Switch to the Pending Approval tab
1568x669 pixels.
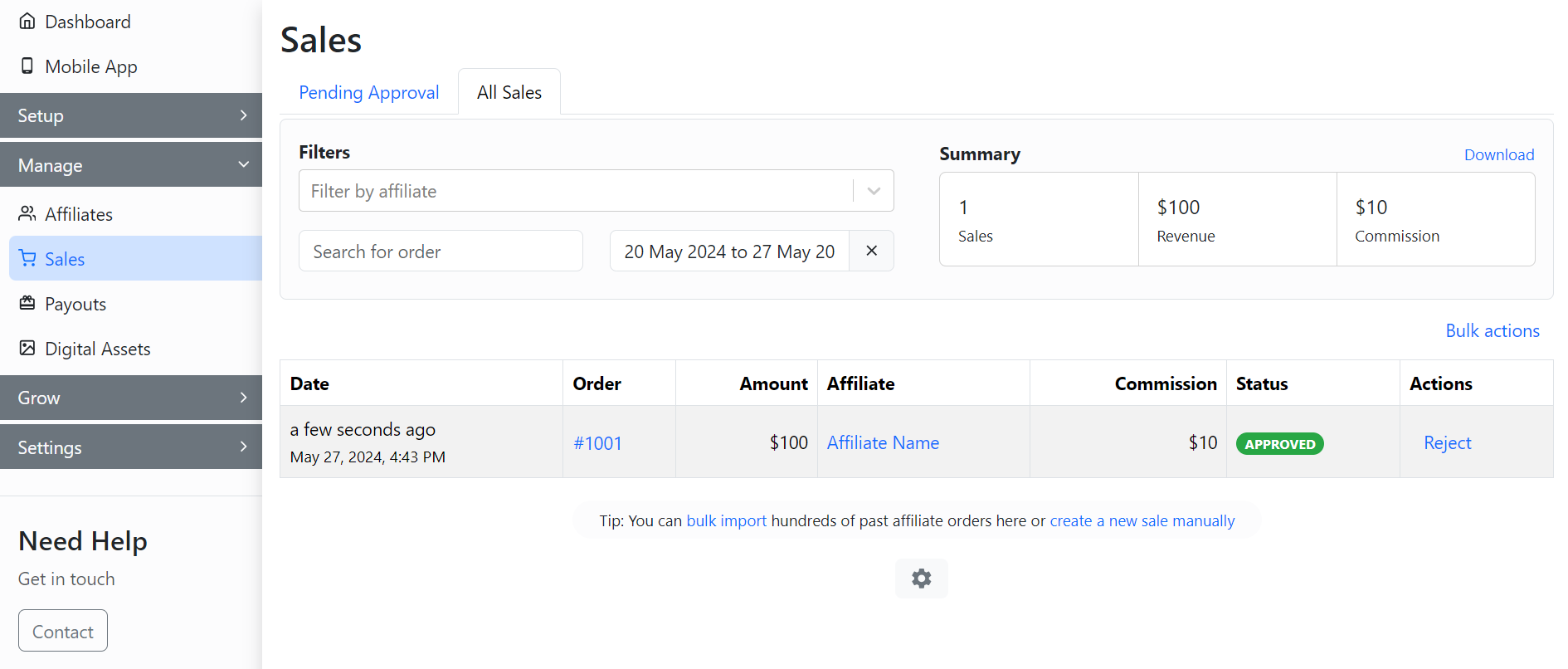coord(368,92)
